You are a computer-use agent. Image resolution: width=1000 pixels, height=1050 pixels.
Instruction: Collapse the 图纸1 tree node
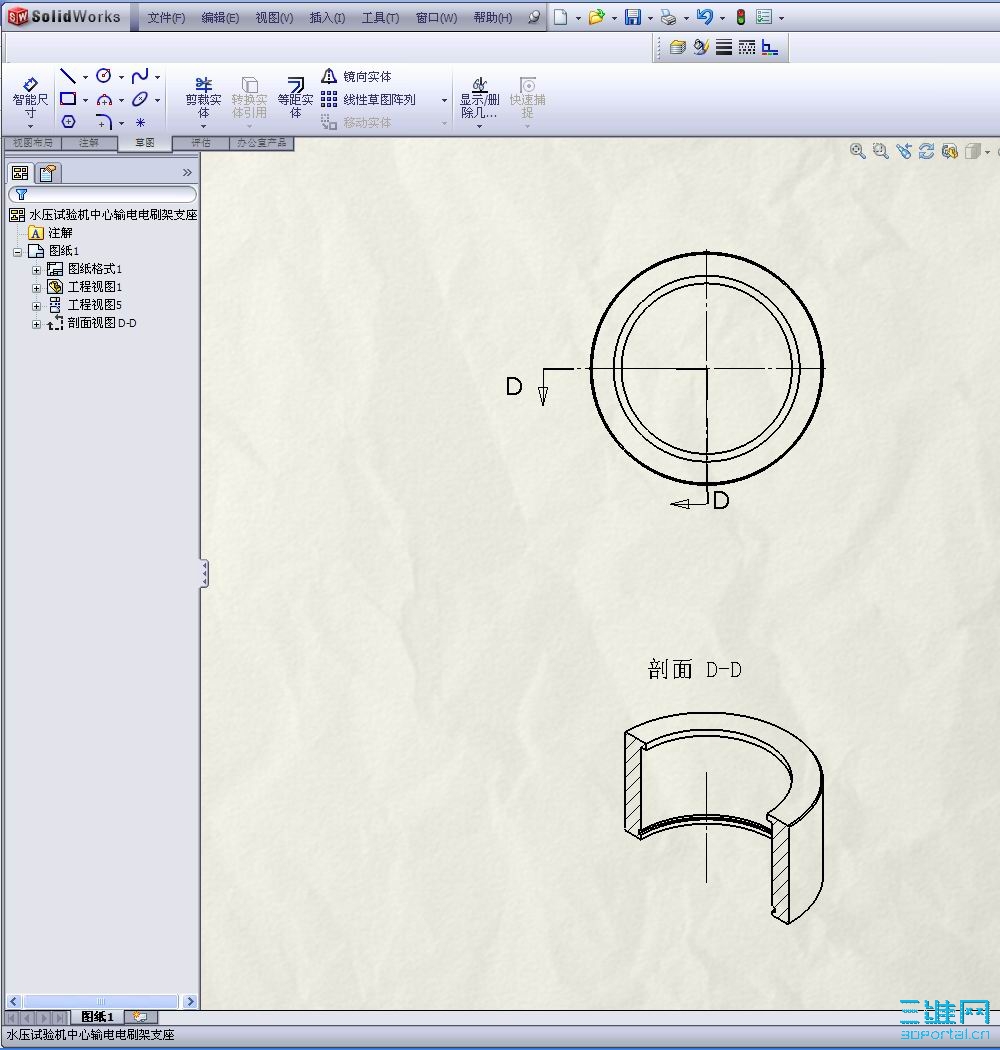tap(17, 252)
